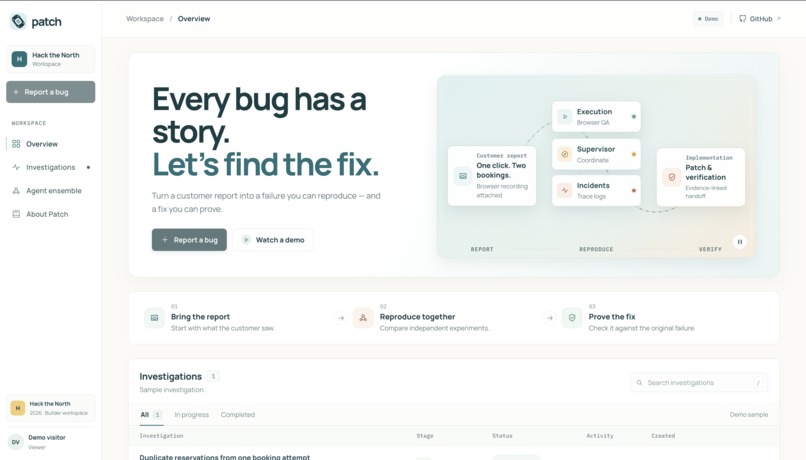806x460 pixels.
Task: Click the Overview breadcrumb
Action: pyautogui.click(x=194, y=19)
